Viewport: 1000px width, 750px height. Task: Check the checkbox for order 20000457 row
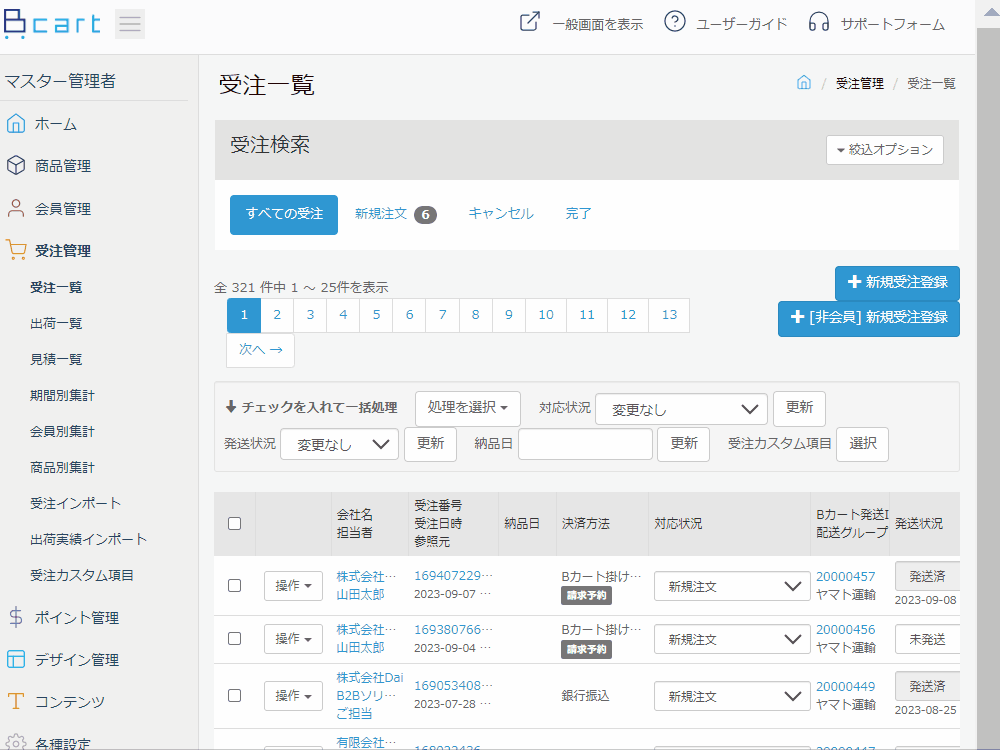(235, 585)
